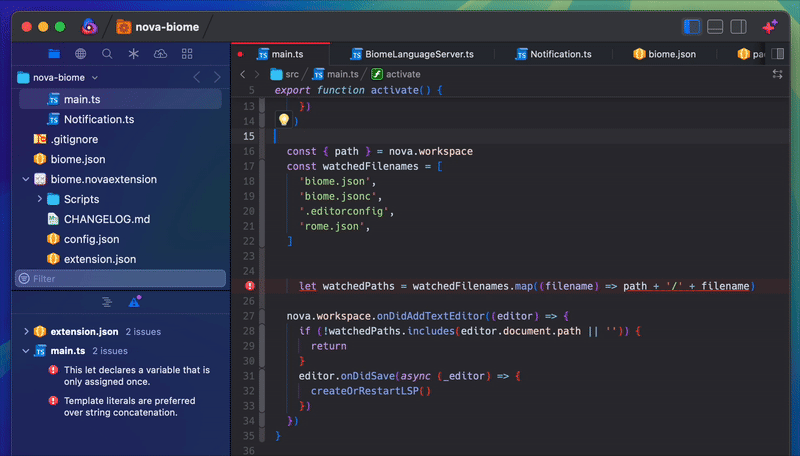Switch to the Notification.ts tab
Viewport: 800px width, 456px height.
pyautogui.click(x=554, y=54)
